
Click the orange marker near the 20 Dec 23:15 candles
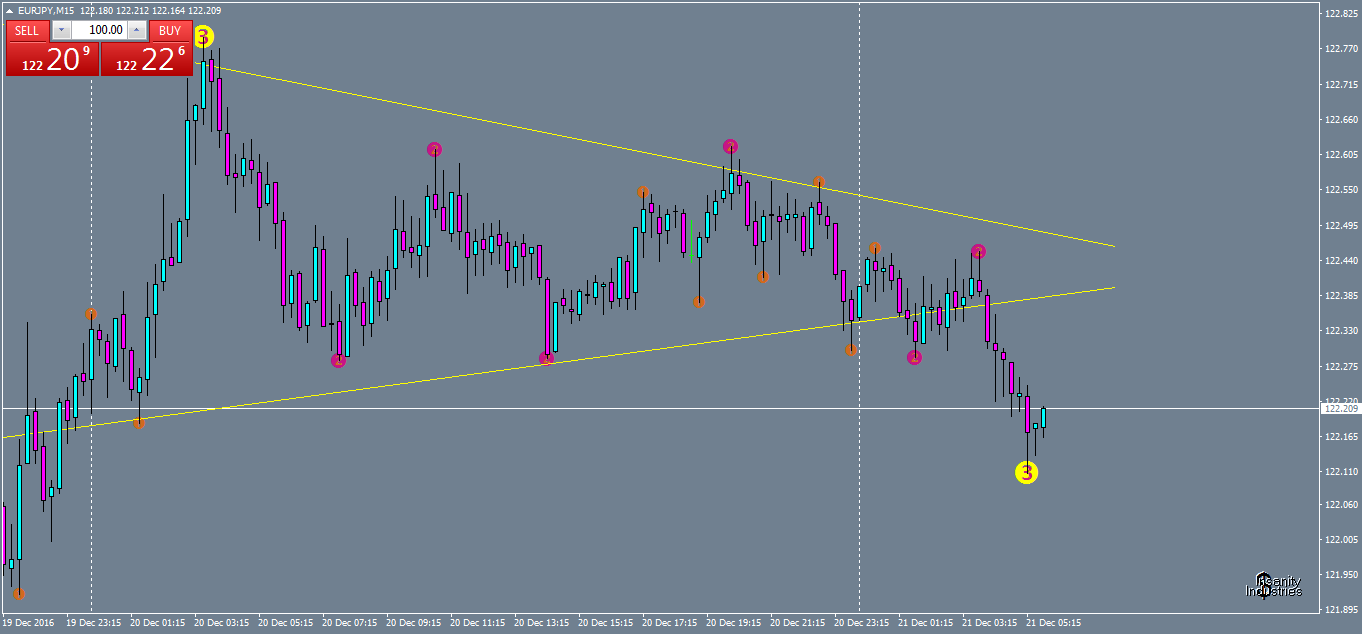pos(848,350)
